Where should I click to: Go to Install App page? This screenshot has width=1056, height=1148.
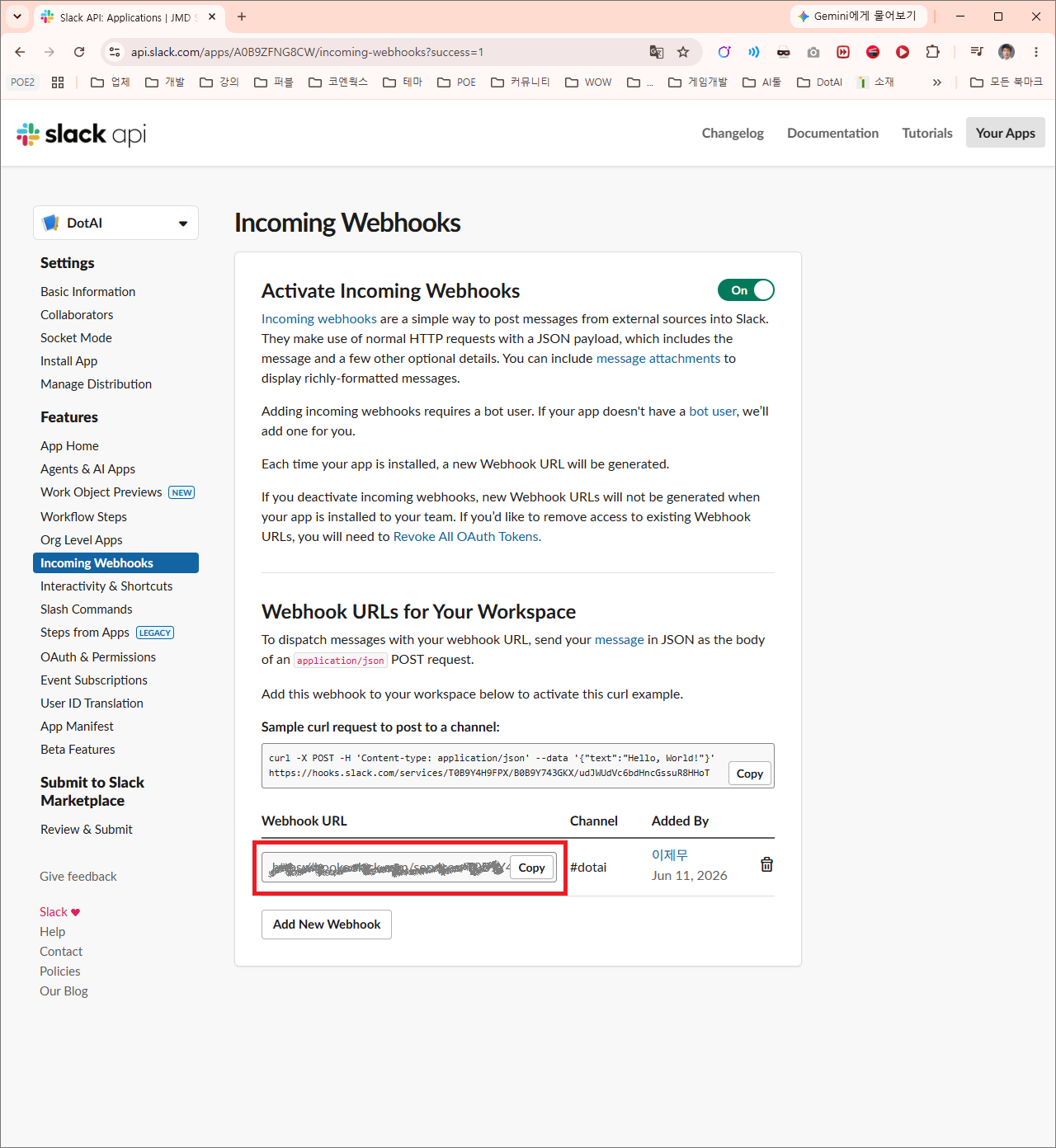(x=69, y=361)
